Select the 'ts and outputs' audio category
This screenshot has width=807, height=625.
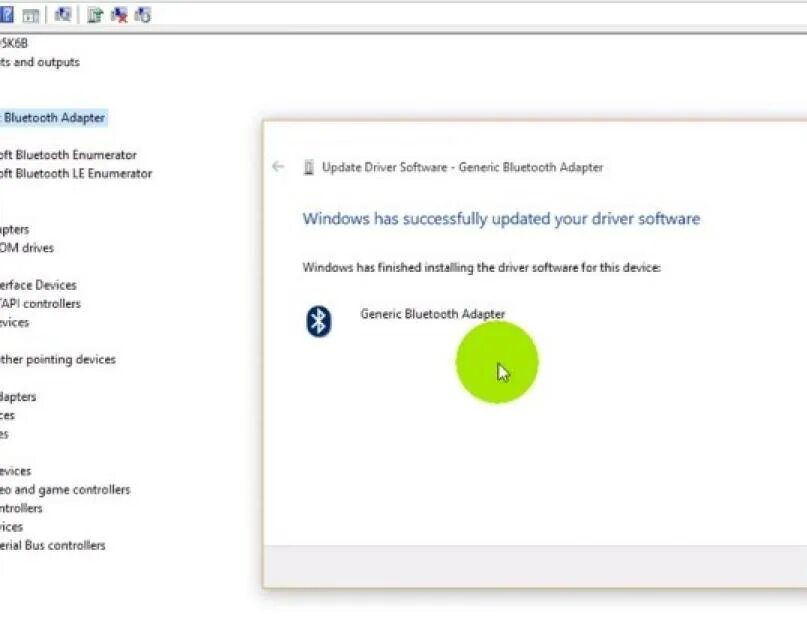click(x=40, y=62)
